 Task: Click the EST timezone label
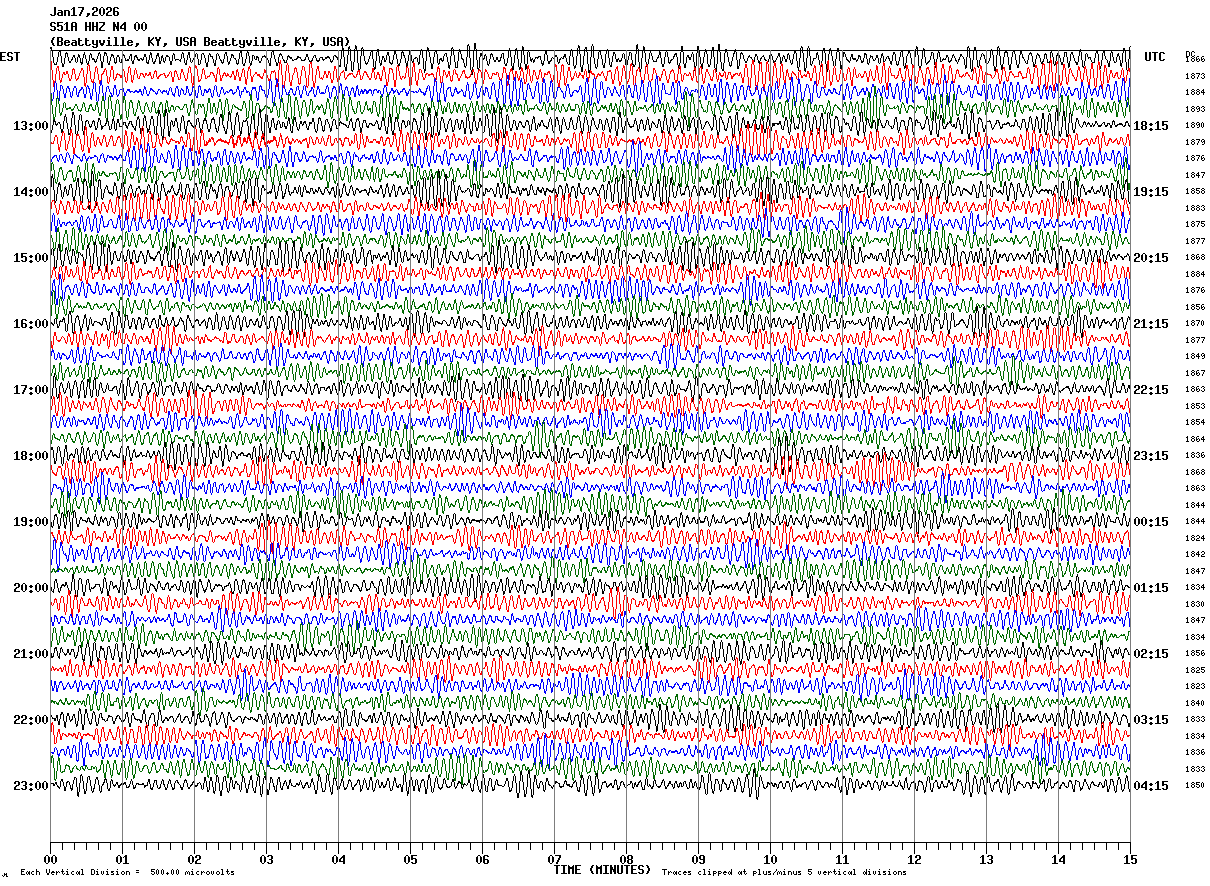(10, 57)
